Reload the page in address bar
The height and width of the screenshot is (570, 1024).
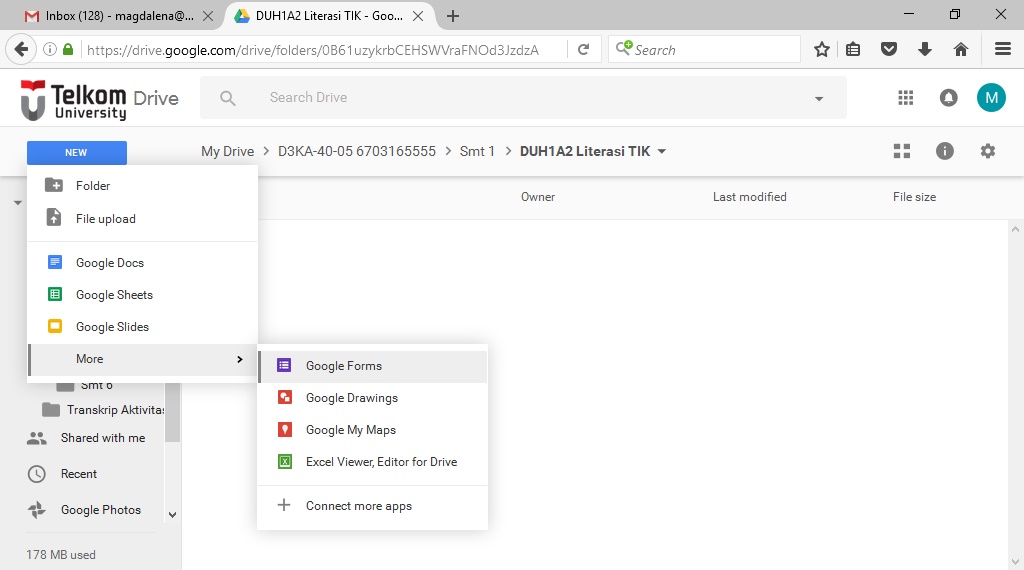click(584, 49)
